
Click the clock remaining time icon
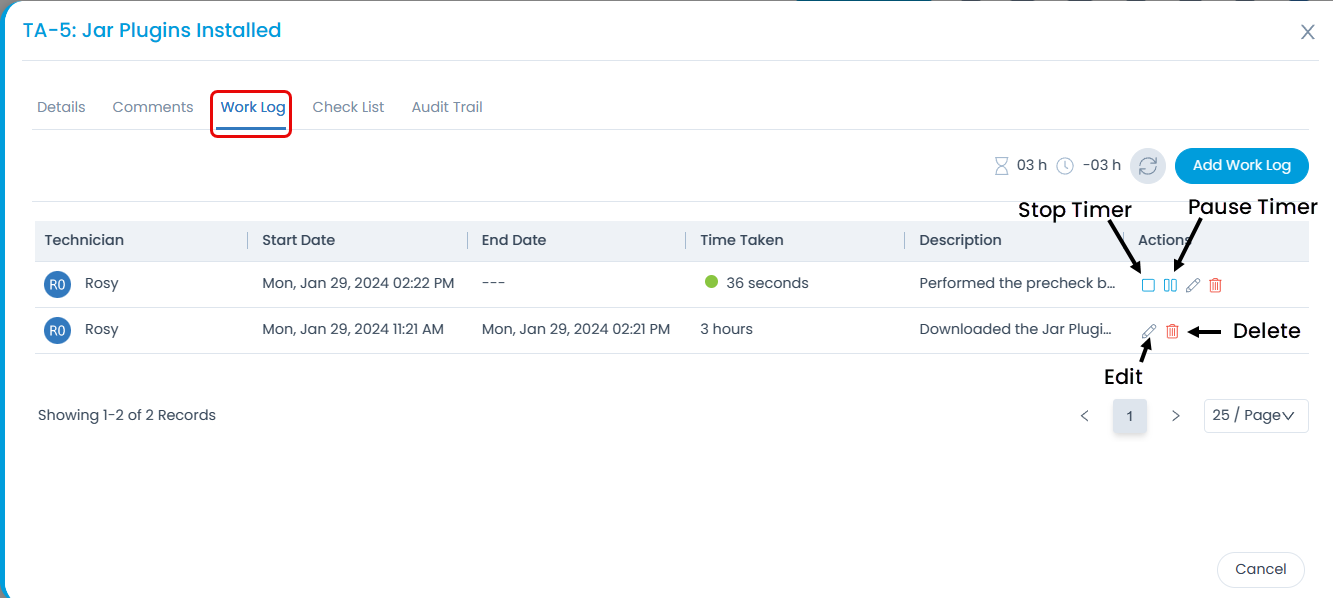click(x=1065, y=166)
